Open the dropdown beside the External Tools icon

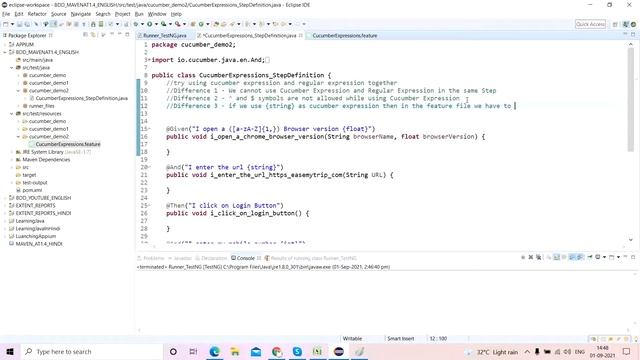coord(184,24)
